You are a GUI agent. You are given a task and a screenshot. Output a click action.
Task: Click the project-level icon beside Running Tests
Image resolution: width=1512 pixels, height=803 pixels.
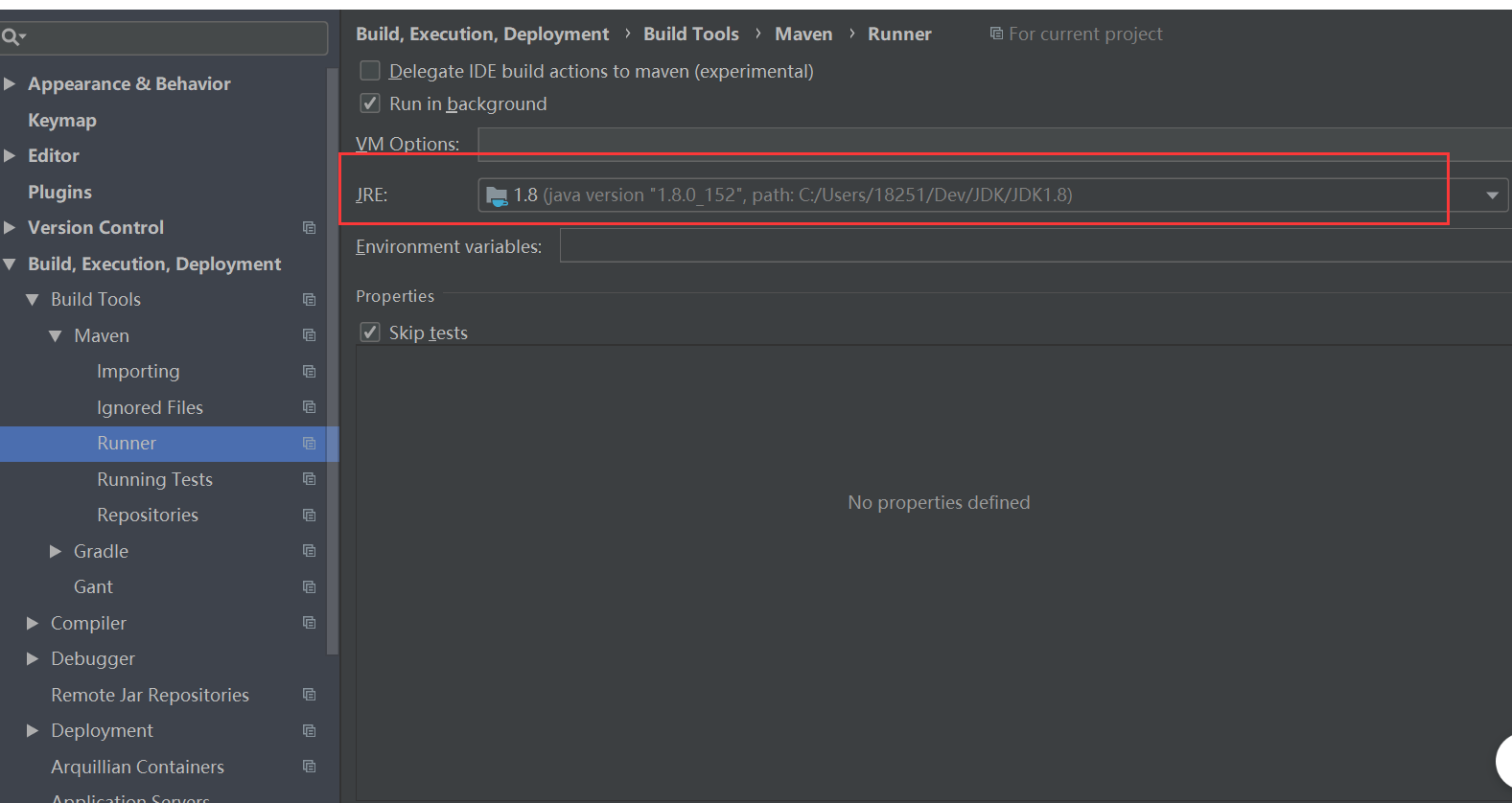tap(309, 479)
